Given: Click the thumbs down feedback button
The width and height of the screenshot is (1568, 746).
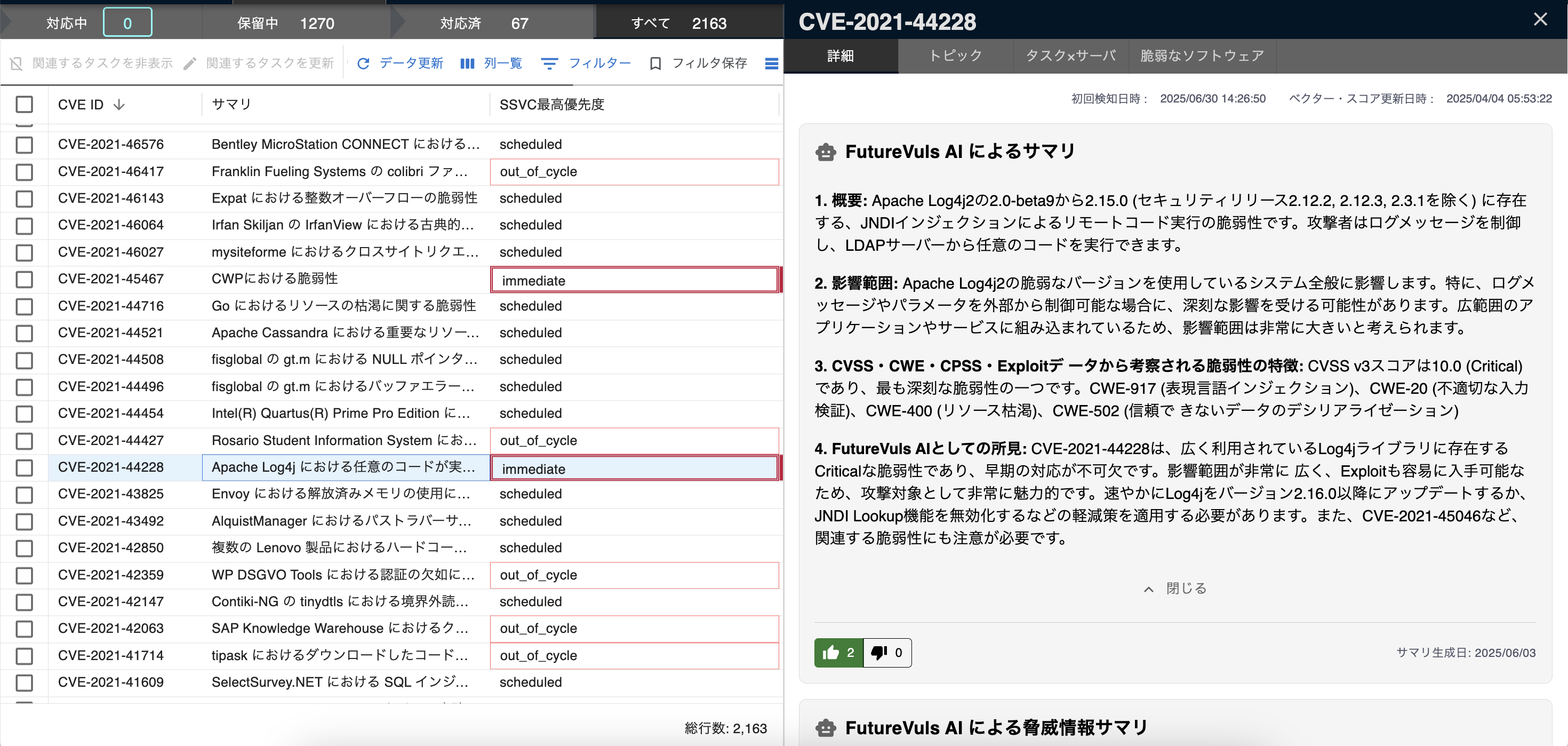Looking at the screenshot, I should (887, 653).
